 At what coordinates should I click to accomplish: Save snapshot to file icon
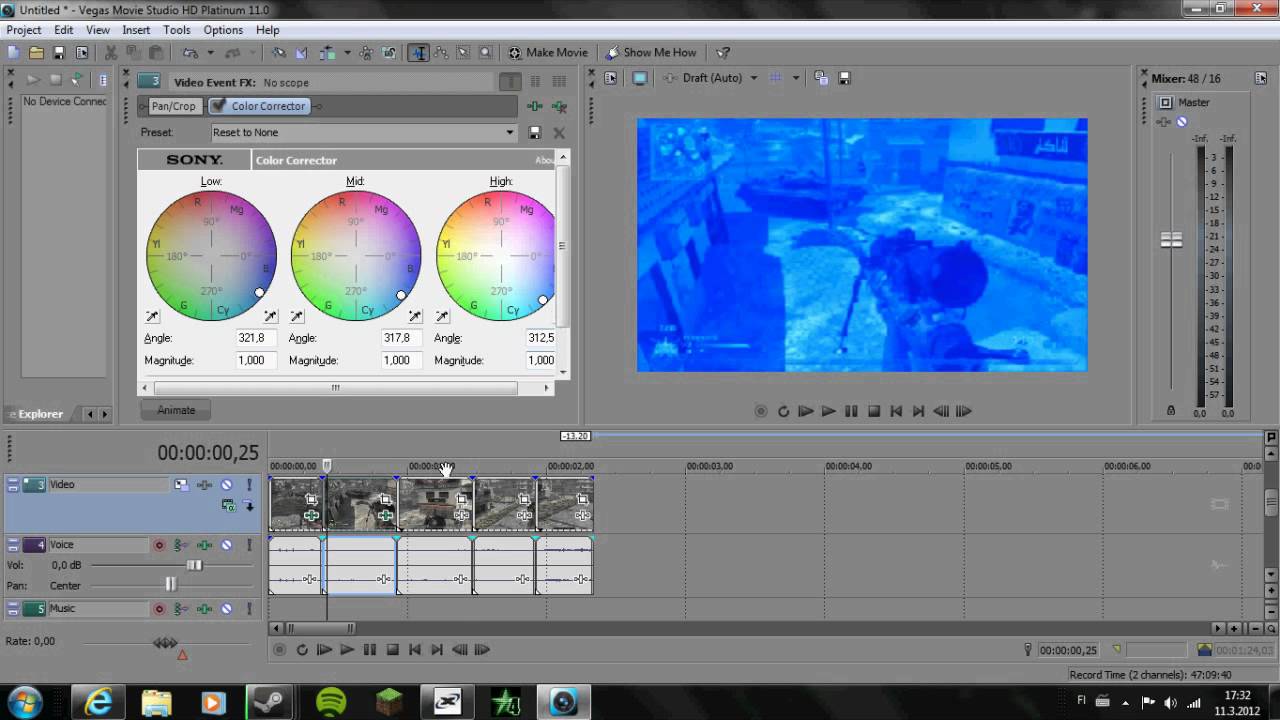(845, 78)
